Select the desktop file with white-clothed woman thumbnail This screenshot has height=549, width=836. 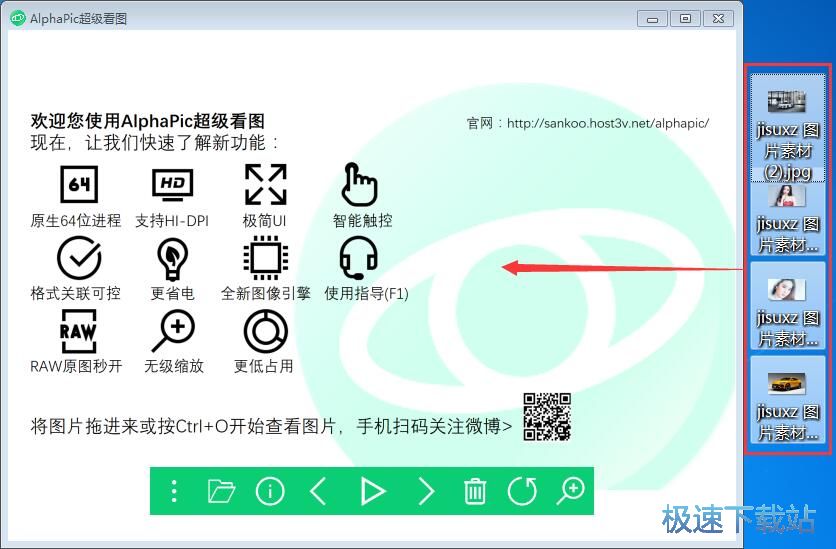787,305
